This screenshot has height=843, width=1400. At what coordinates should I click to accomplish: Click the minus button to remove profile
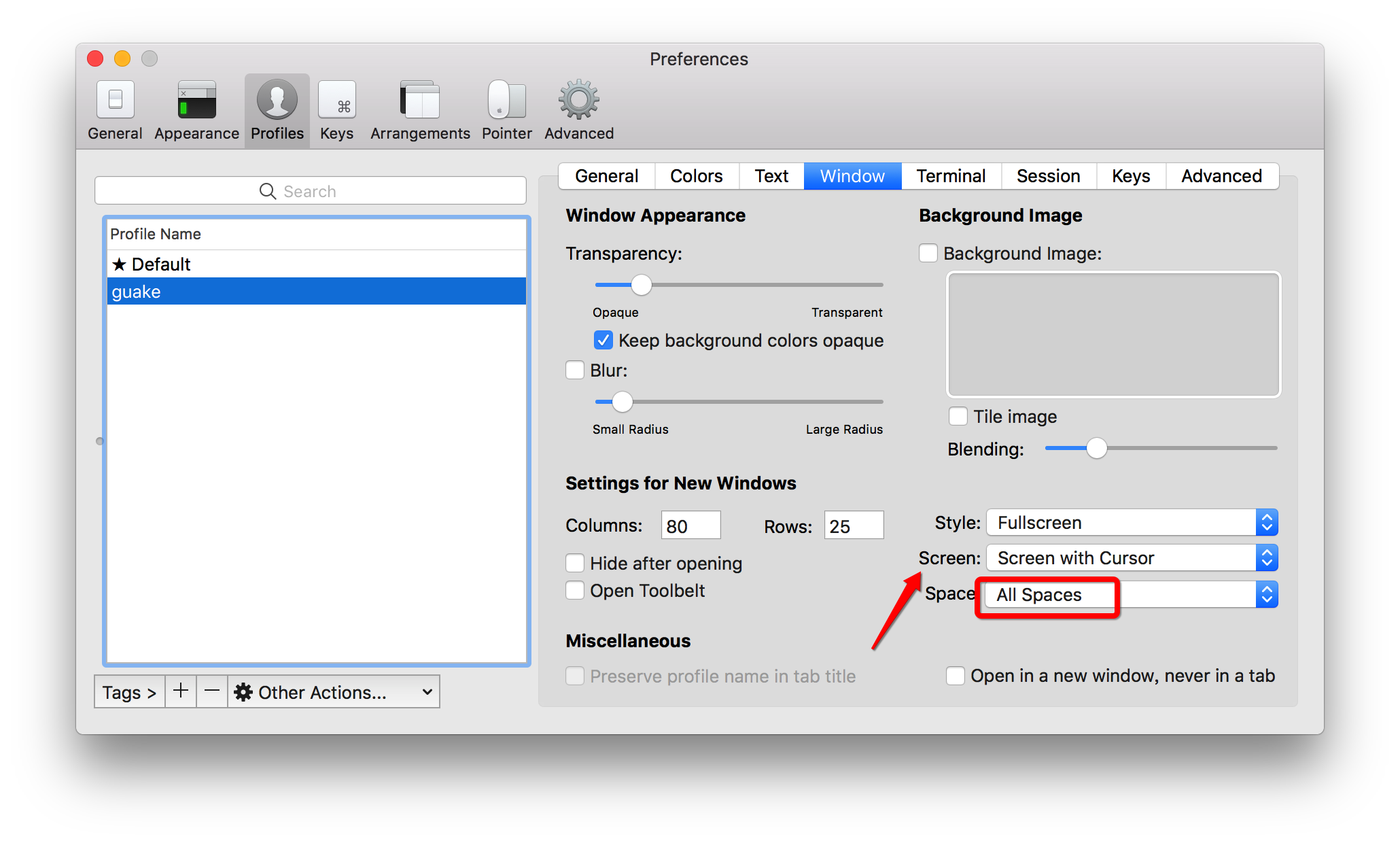coord(212,691)
